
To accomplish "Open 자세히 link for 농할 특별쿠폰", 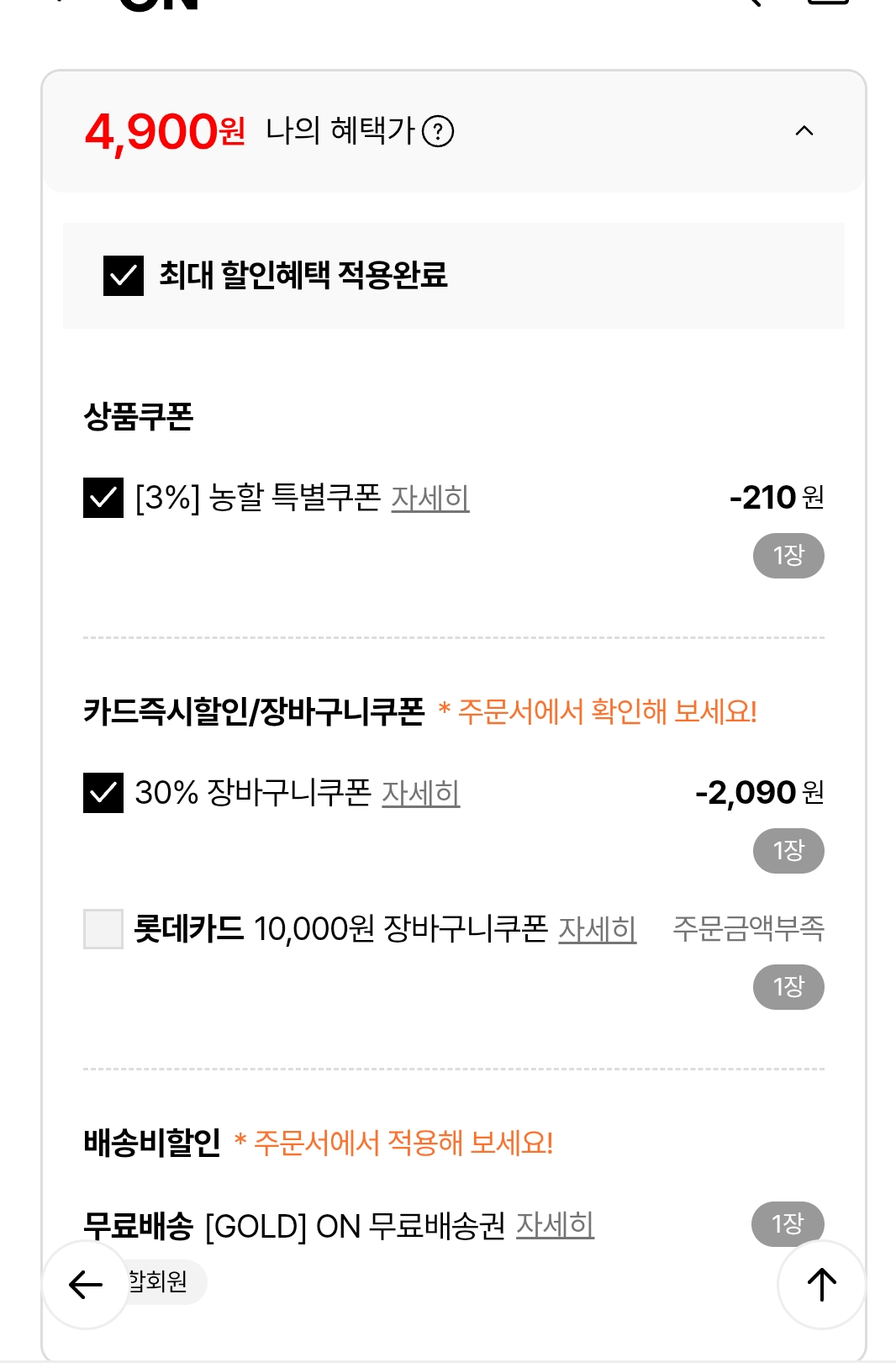I will tap(430, 498).
